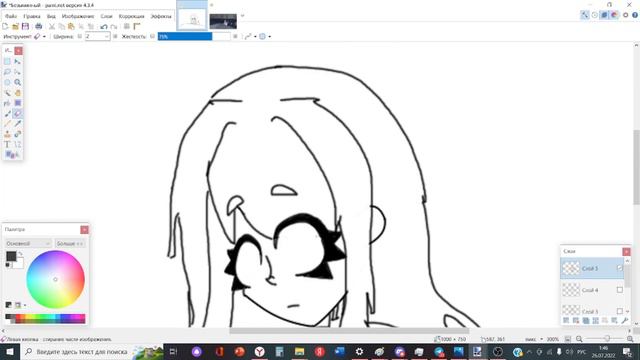Add a new layer in Layers panel
The height and width of the screenshot is (360, 640).
click(566, 320)
